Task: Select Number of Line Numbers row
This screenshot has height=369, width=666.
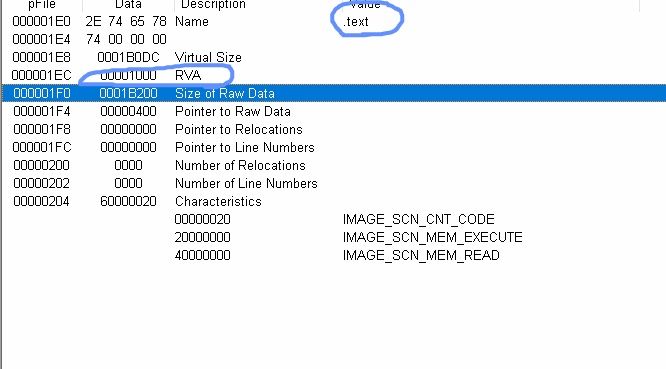Action: pos(334,183)
